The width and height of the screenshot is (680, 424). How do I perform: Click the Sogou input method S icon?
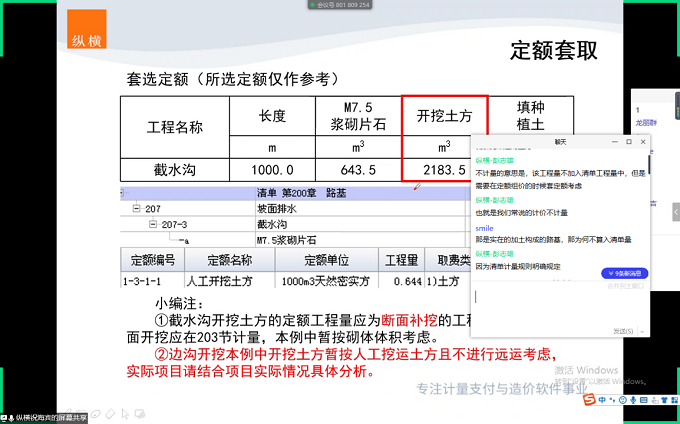tap(591, 401)
